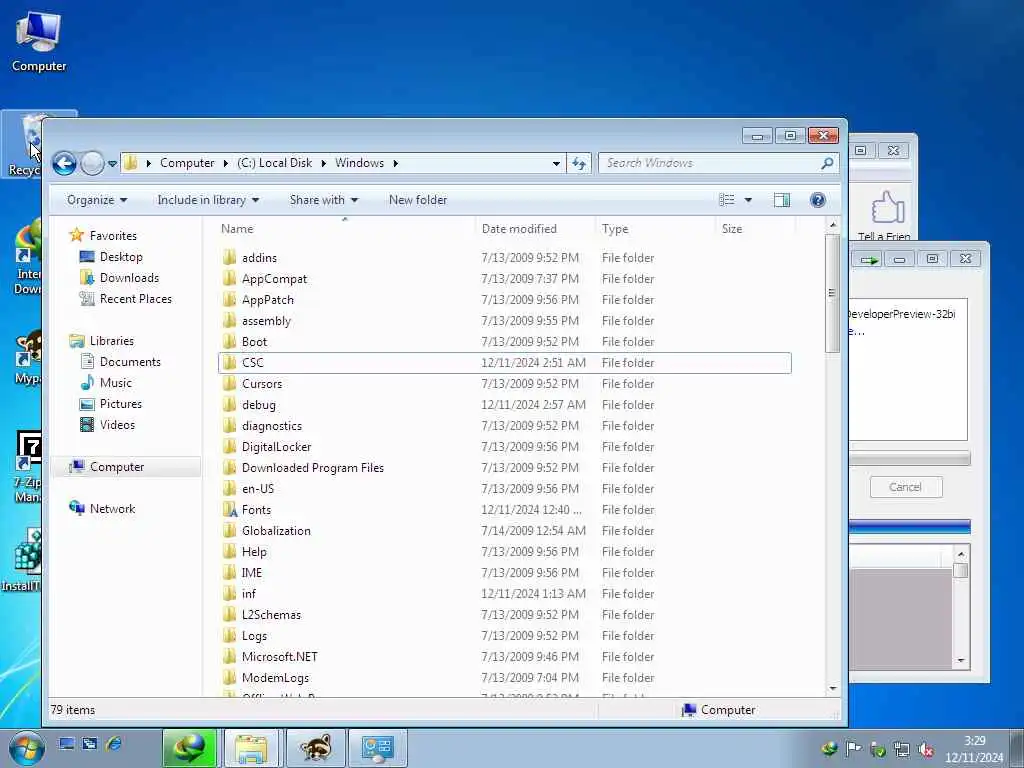The width and height of the screenshot is (1024, 768).
Task: Open the Internet Download Manager taskbar button
Action: point(190,748)
